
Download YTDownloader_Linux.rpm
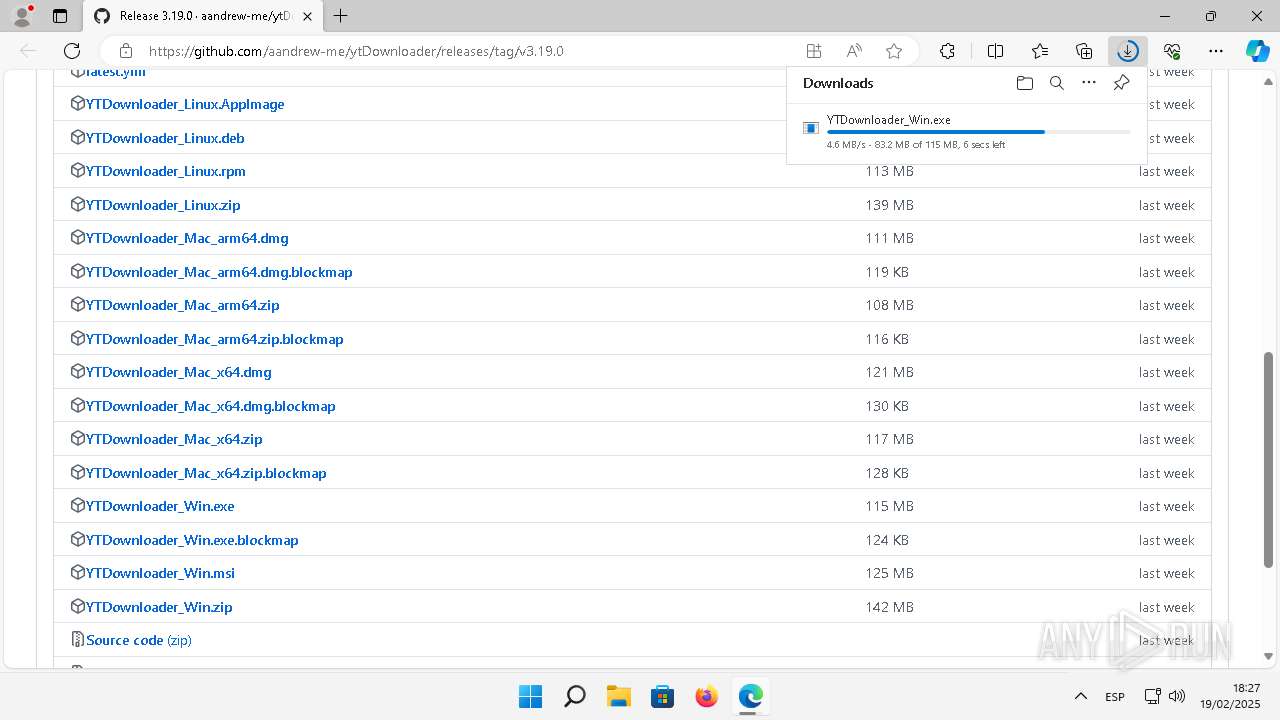coord(166,171)
